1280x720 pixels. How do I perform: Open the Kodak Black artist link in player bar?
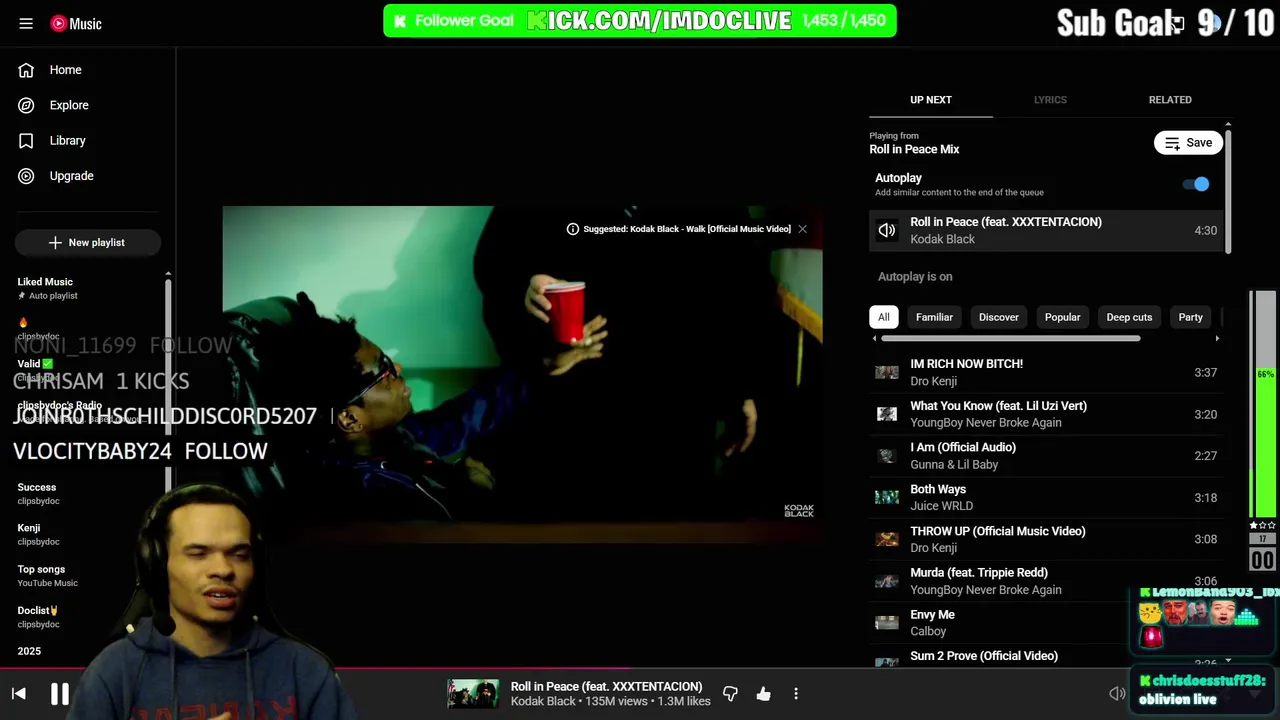click(x=543, y=702)
